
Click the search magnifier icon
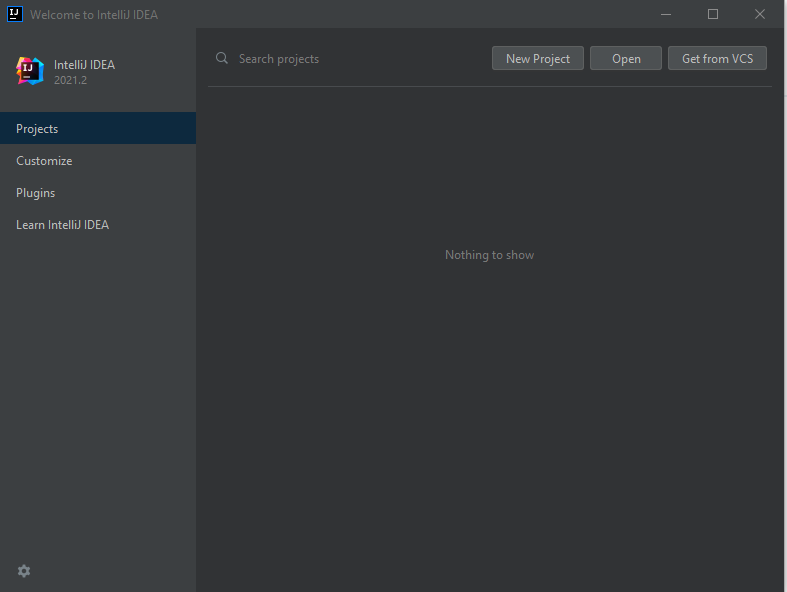pos(222,59)
